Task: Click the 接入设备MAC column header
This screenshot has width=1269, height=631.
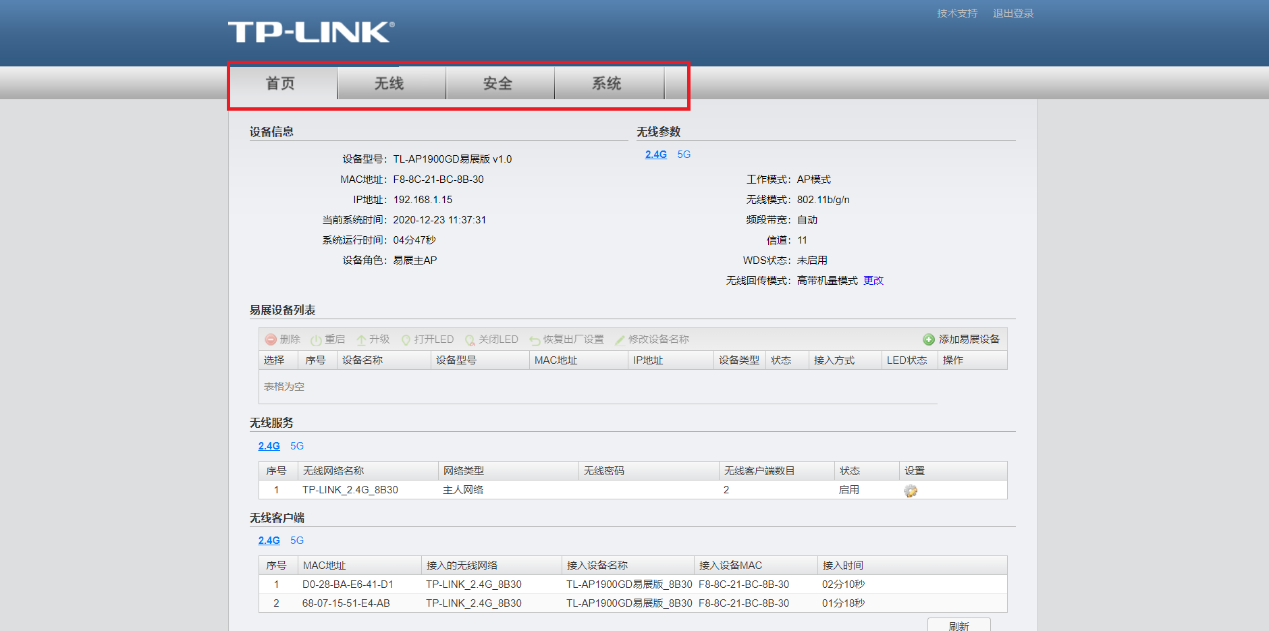Action: click(x=755, y=565)
